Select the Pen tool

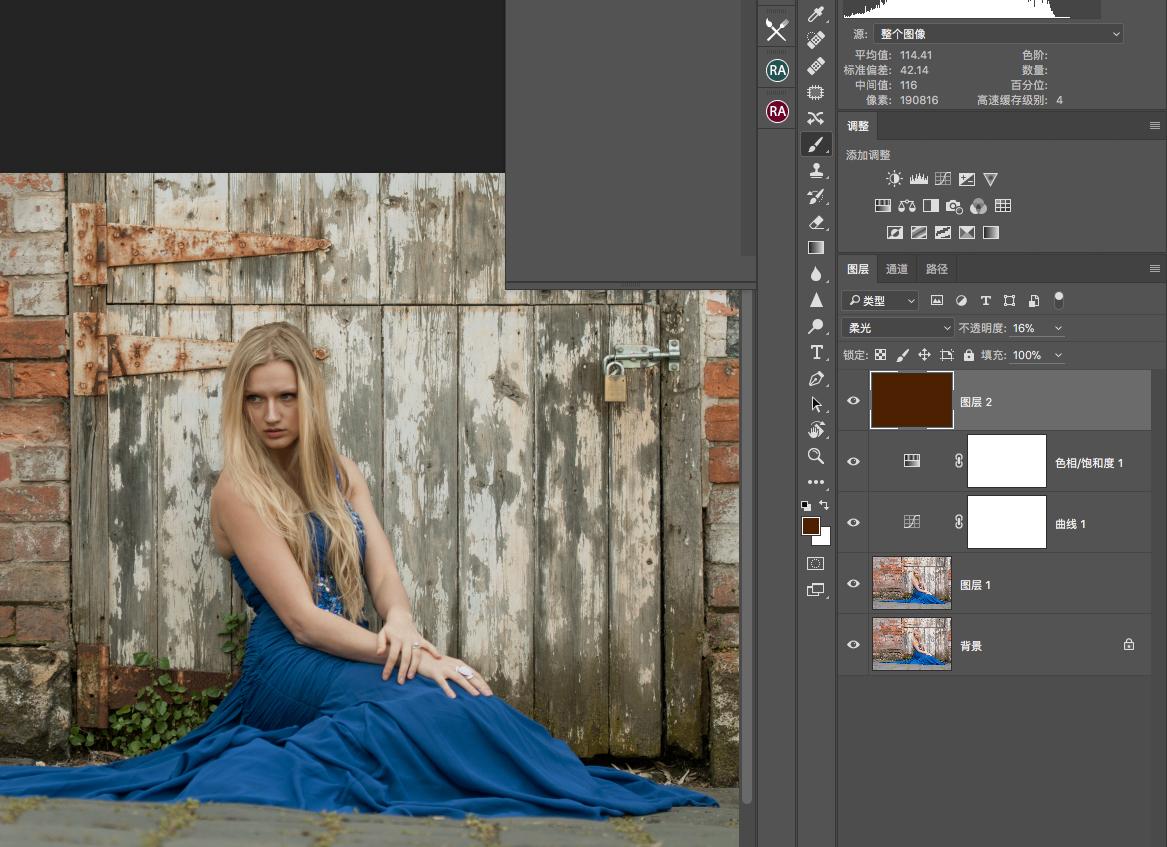(816, 378)
